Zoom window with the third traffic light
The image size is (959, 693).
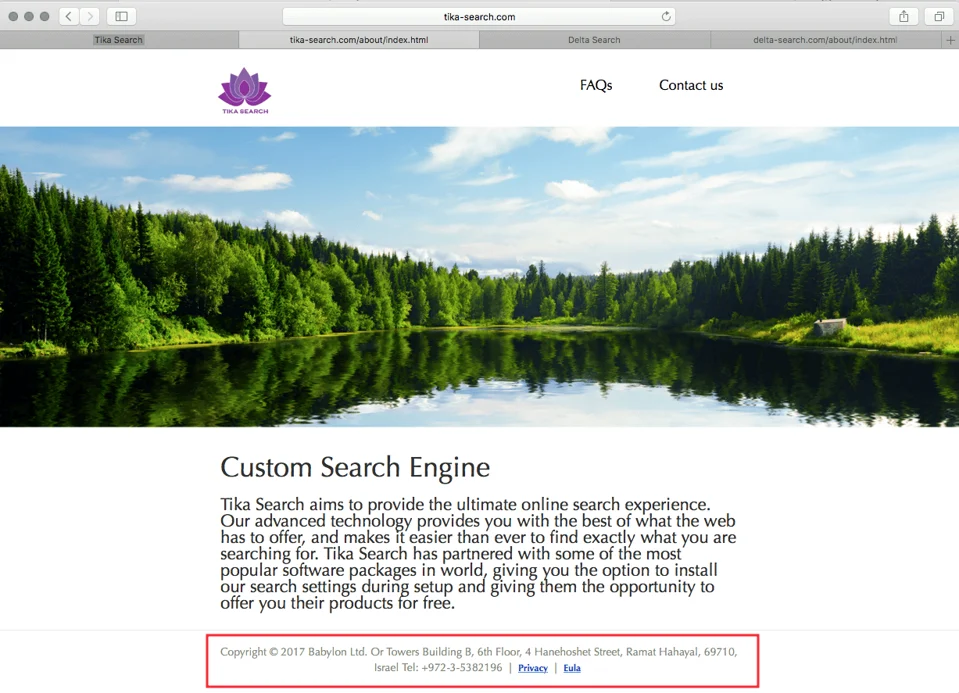(x=45, y=17)
